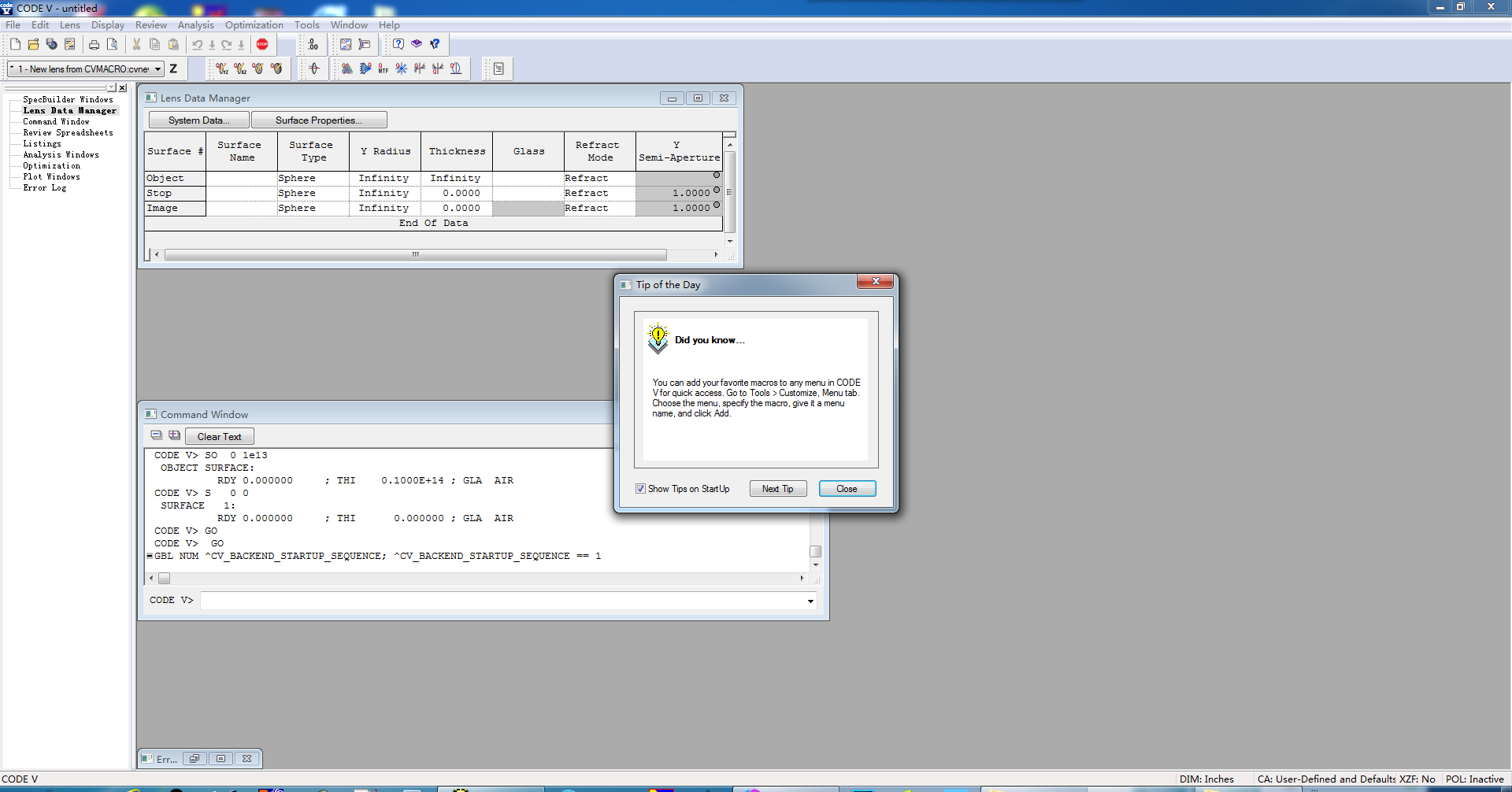Click the Quick ray aberration fan icon
Screen dimensions: 1512x792
(x=420, y=68)
